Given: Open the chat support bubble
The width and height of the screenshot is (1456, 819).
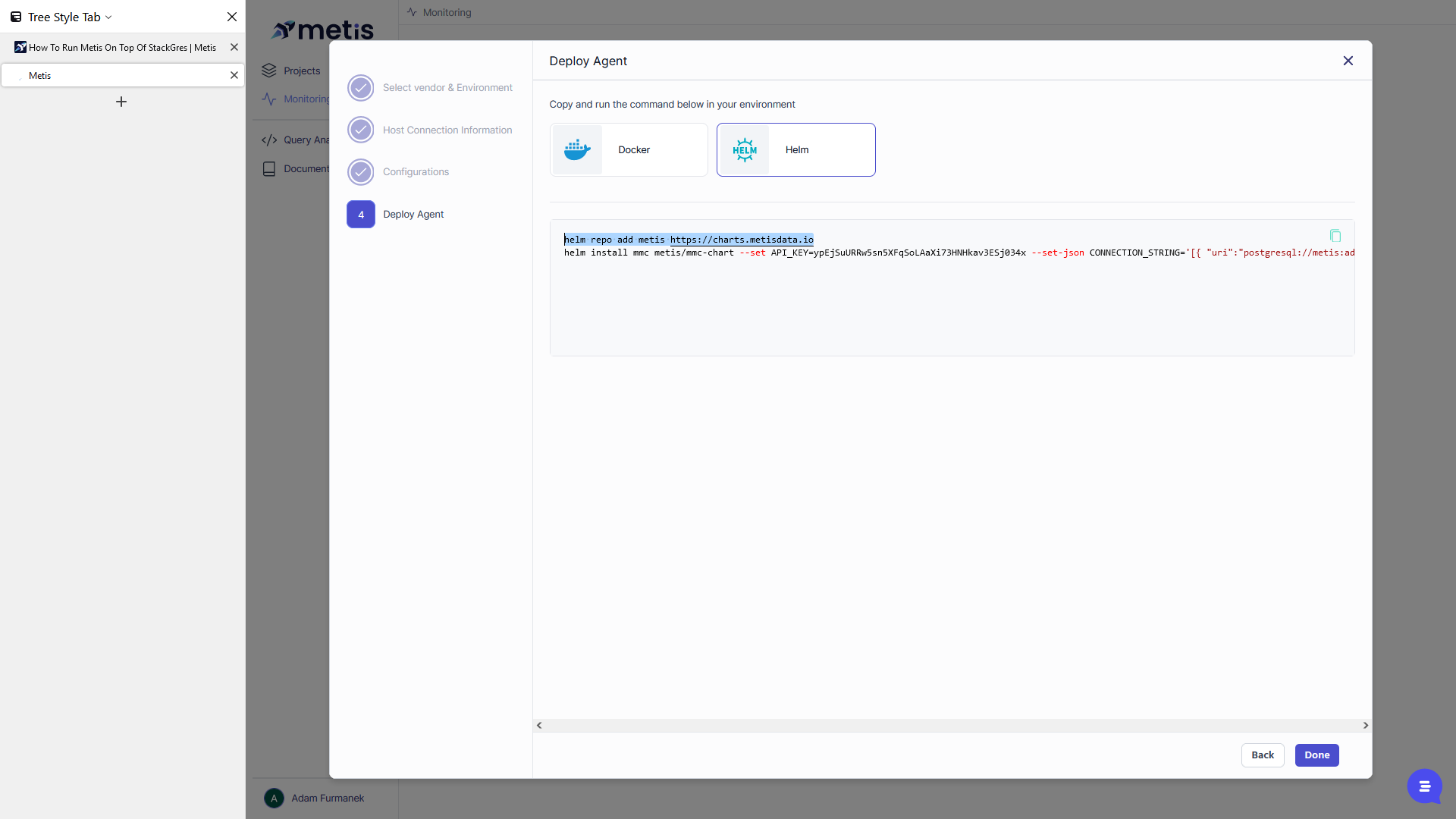Looking at the screenshot, I should pyautogui.click(x=1424, y=786).
